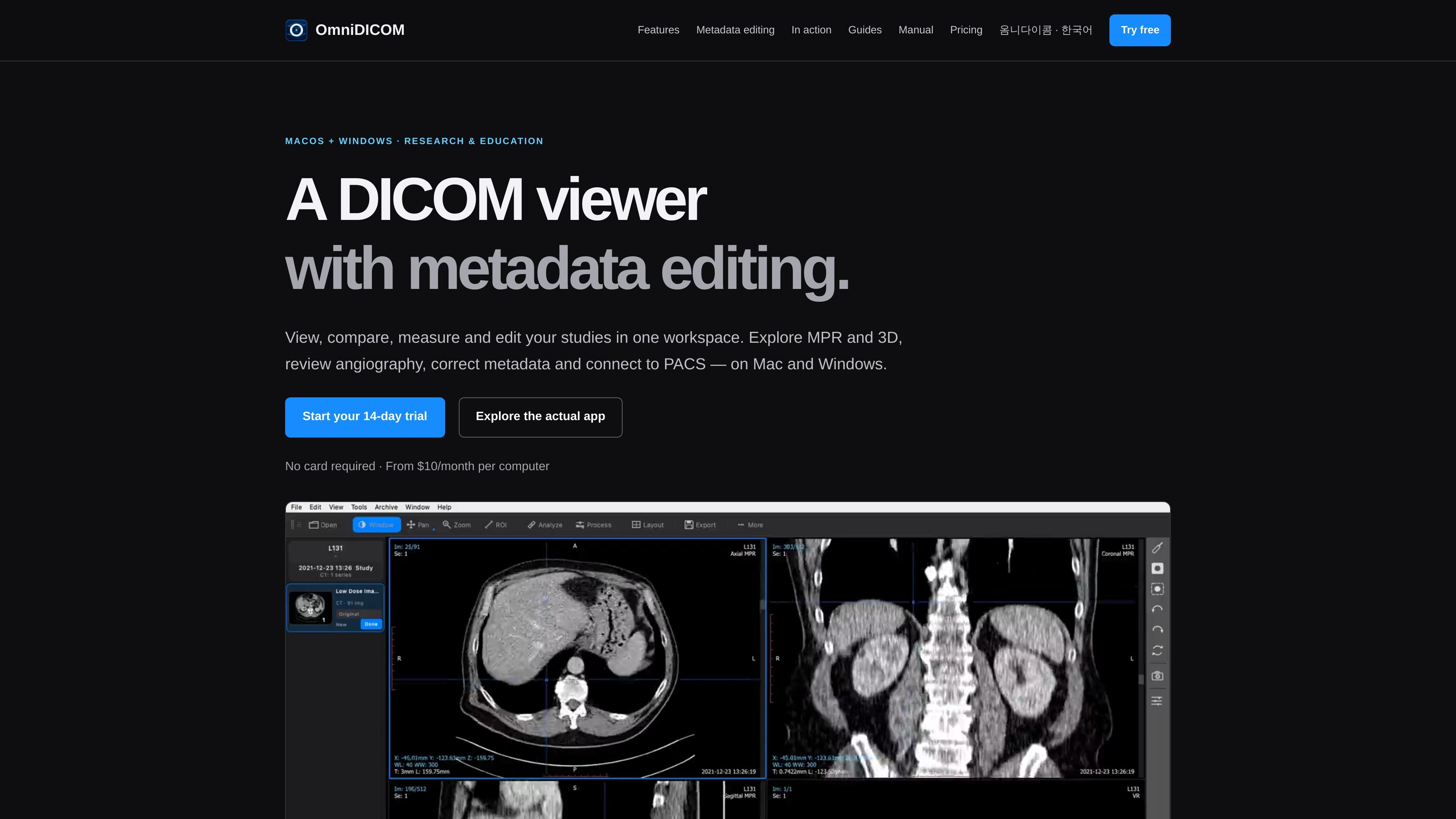Click the OmniDICOM logo icon
The image size is (1456, 819).
point(296,30)
